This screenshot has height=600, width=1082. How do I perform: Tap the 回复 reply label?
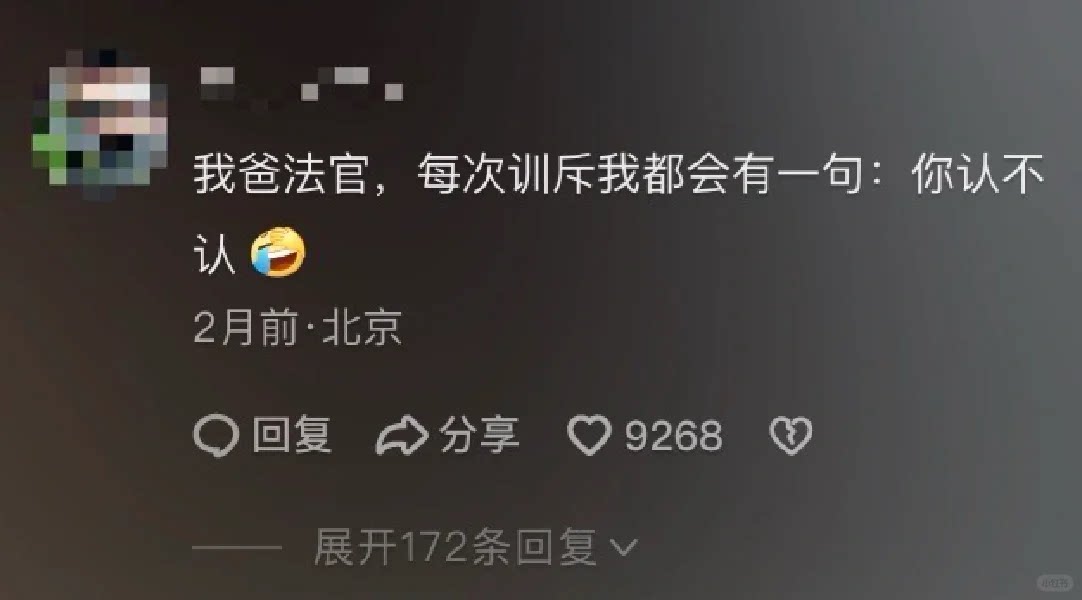click(292, 435)
